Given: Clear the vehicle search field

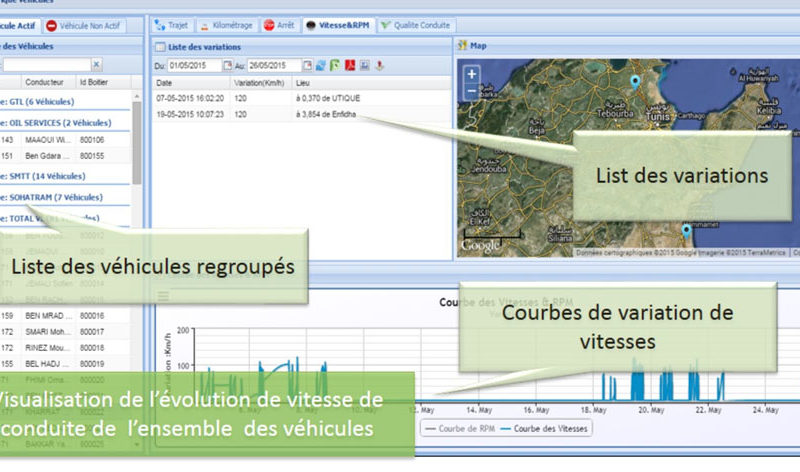Looking at the screenshot, I should (126, 64).
